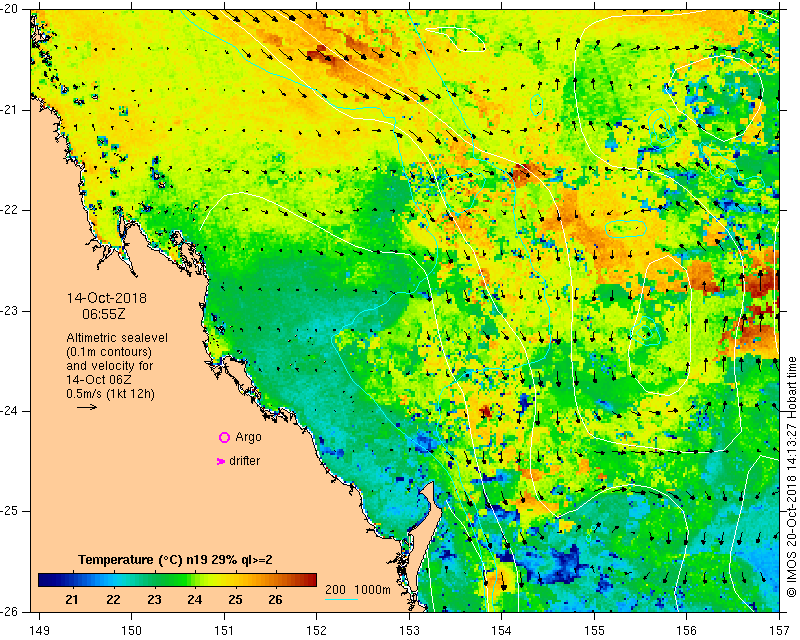
Task: Click the velocity scale arrow under 0.5m/s
Action: (87, 407)
